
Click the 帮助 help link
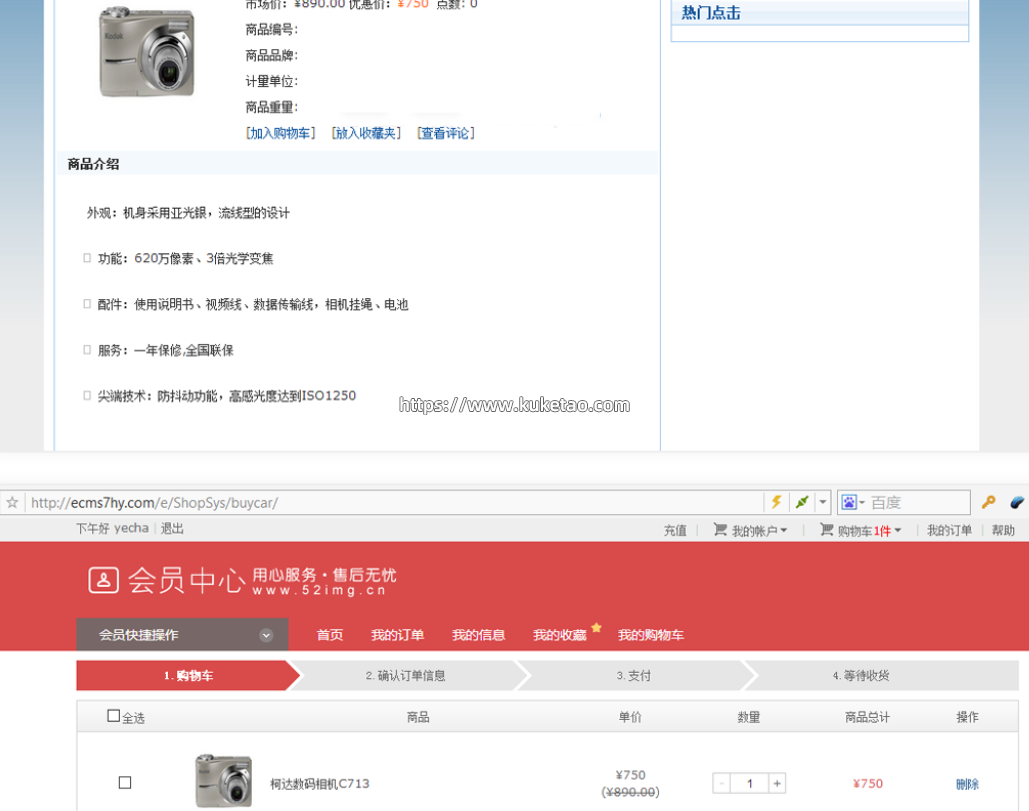coord(1003,530)
